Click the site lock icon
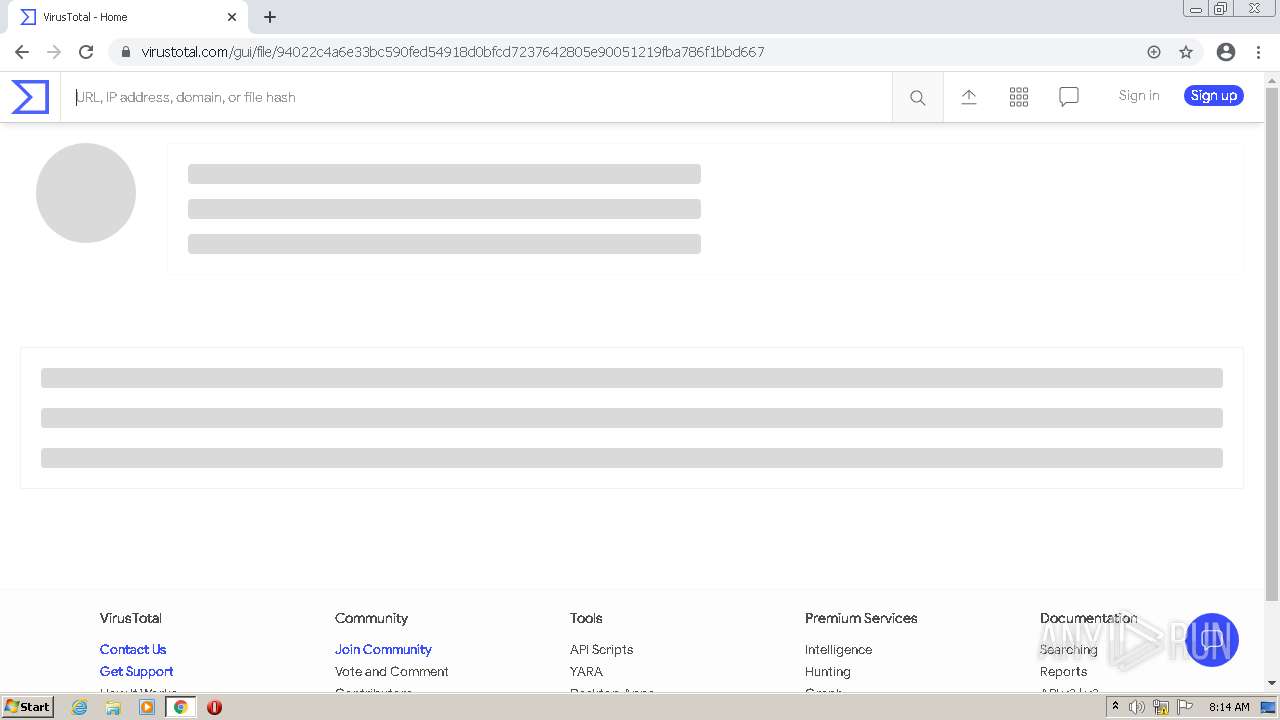The image size is (1280, 720). tap(125, 52)
